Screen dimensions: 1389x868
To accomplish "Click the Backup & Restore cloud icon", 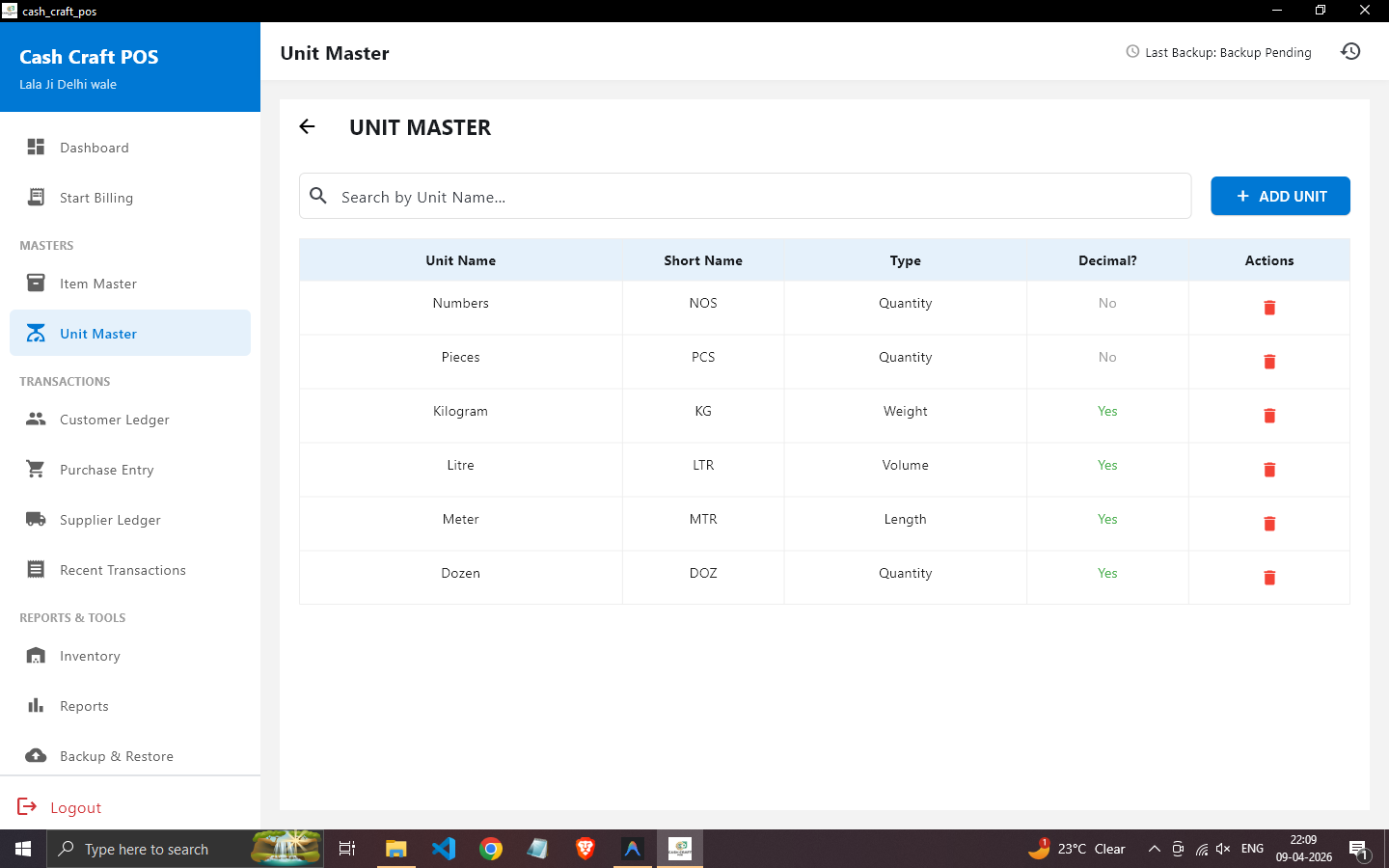I will [36, 755].
